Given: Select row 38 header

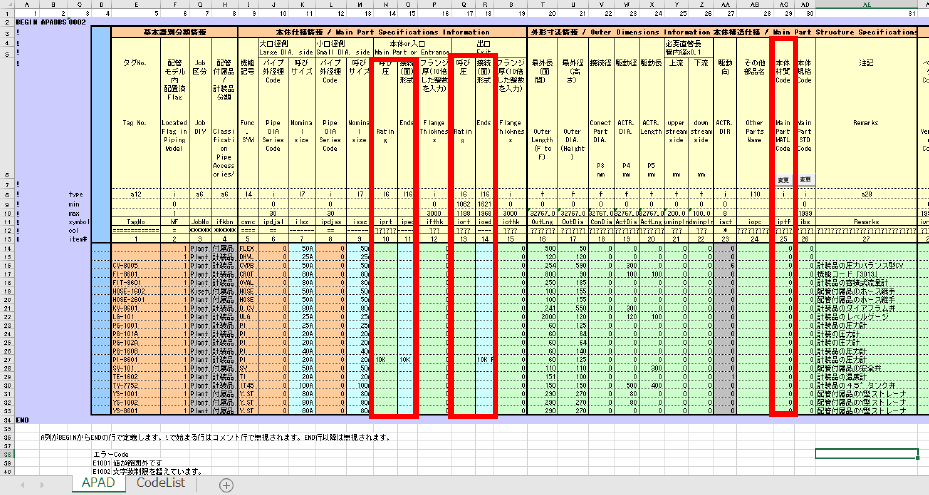Looking at the screenshot, I should pyautogui.click(x=7, y=454).
